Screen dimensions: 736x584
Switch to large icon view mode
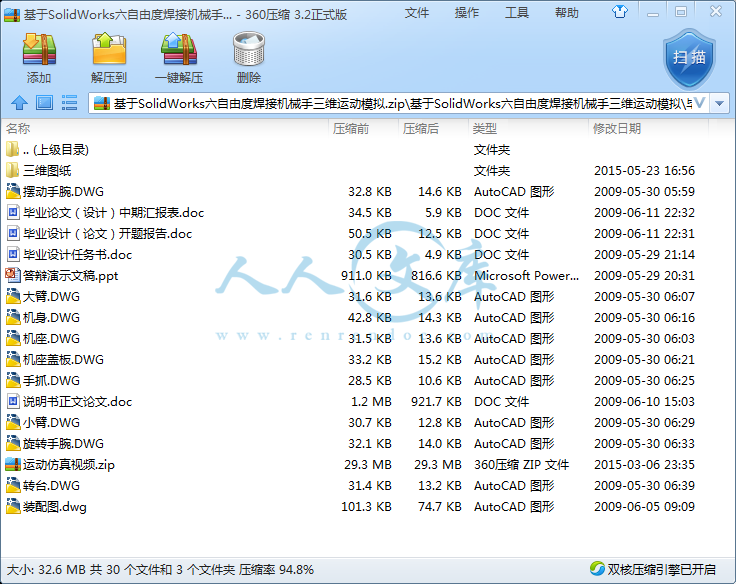coord(45,102)
